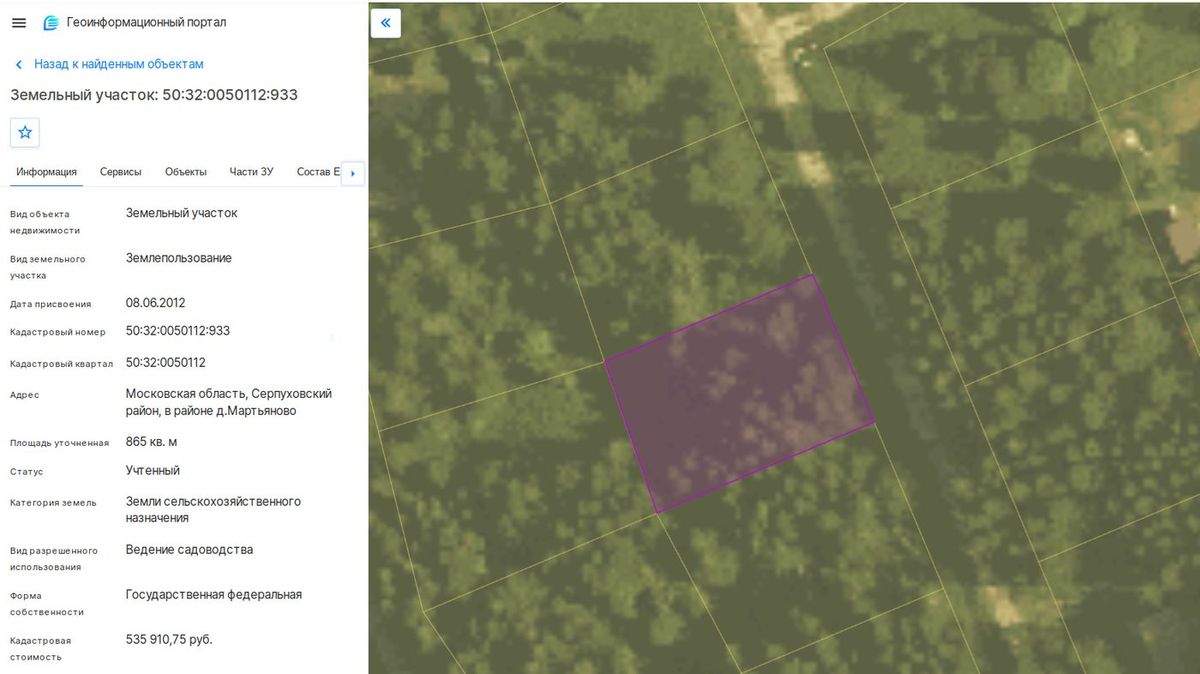Click the value Ведение садоводства
1200x674 pixels.
coord(190,550)
